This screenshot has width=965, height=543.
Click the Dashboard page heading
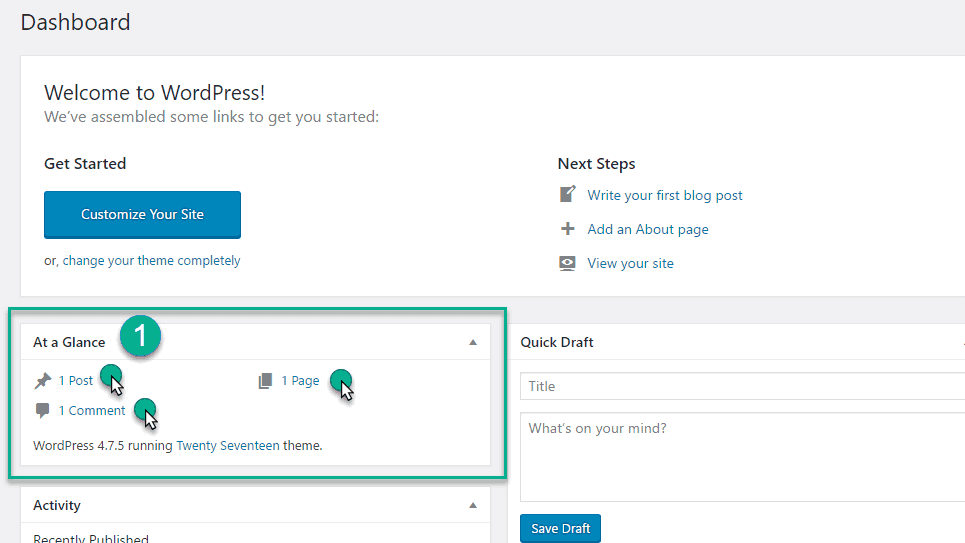75,22
